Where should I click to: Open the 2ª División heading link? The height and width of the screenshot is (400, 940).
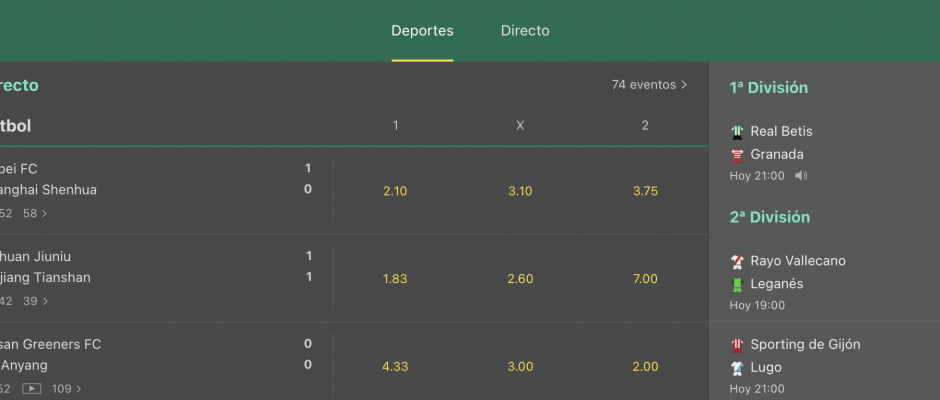770,217
